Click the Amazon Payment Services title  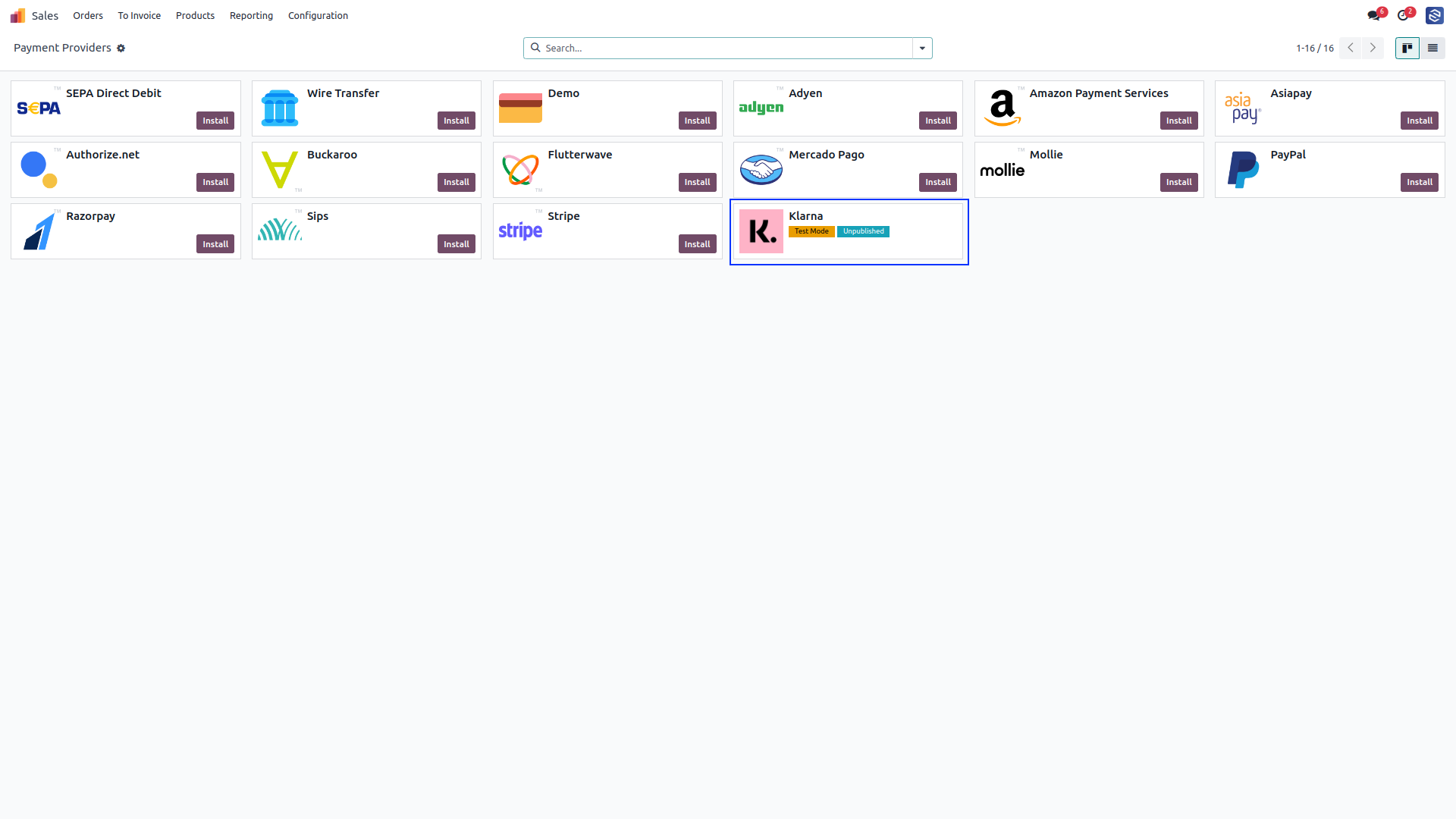click(1099, 93)
